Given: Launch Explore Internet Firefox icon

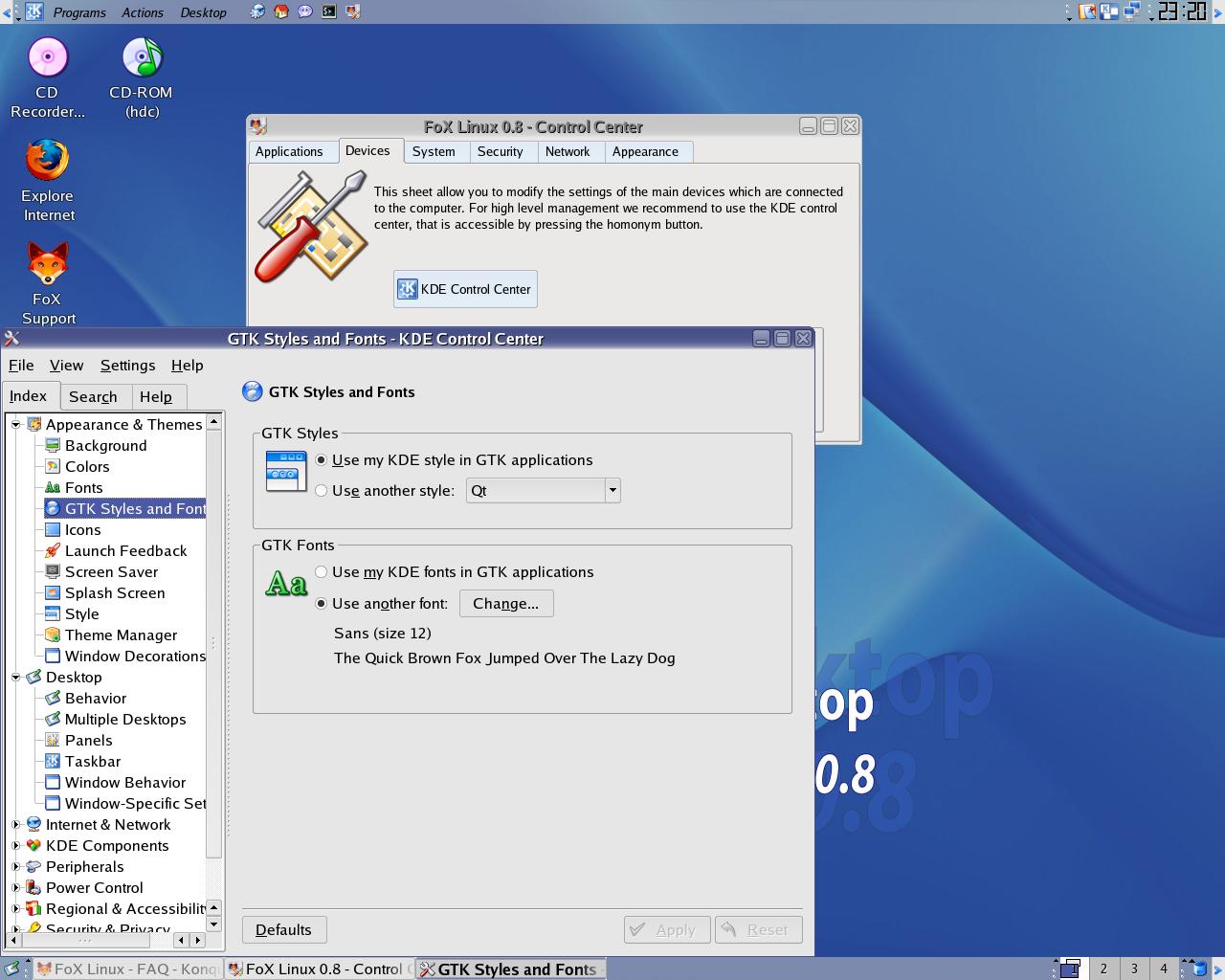Looking at the screenshot, I should pyautogui.click(x=48, y=180).
